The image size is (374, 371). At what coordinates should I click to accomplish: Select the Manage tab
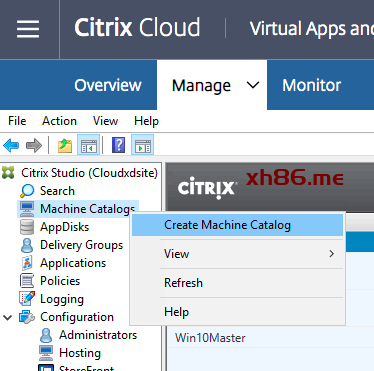point(201,85)
